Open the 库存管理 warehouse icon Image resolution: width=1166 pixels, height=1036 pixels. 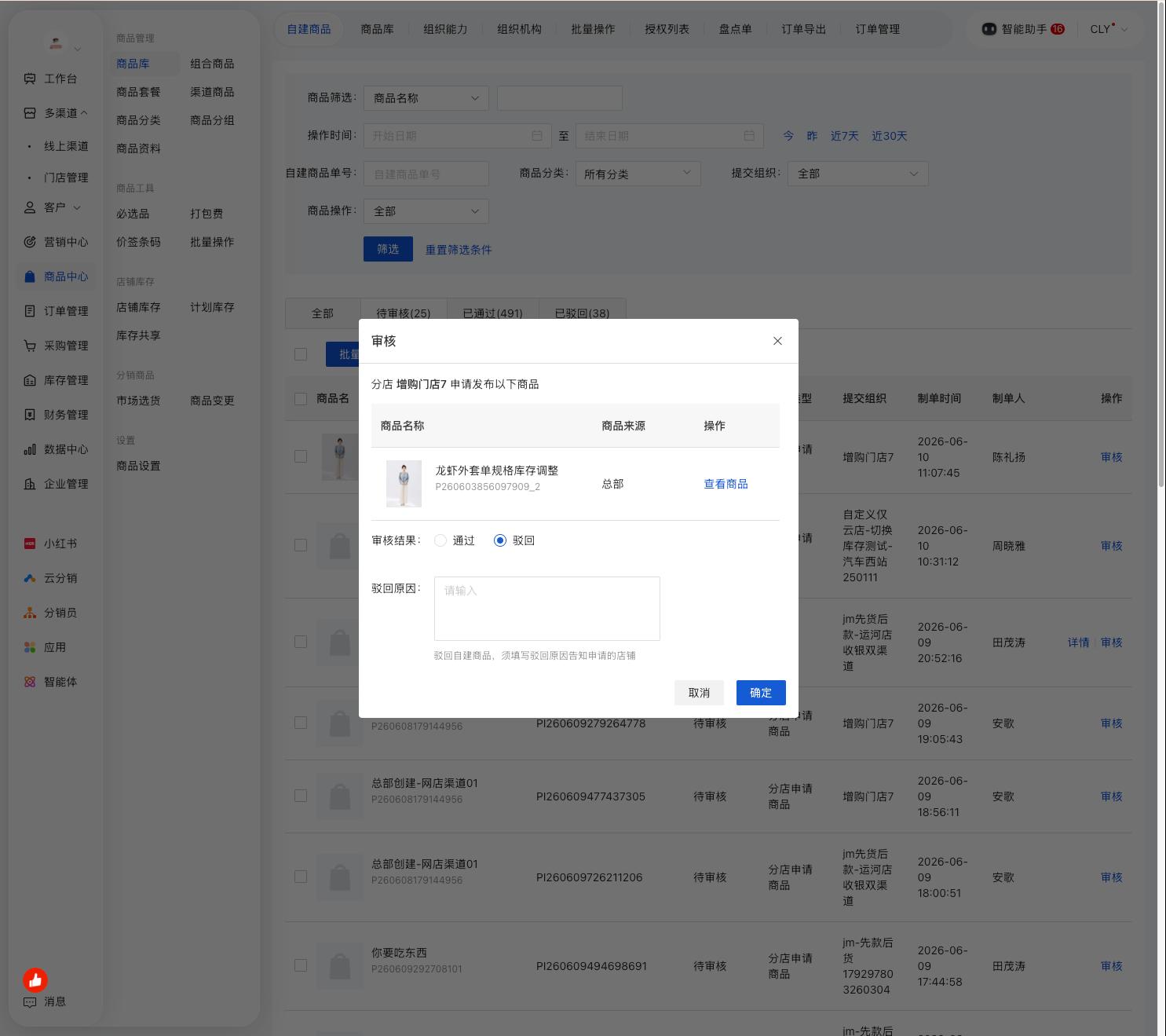(x=30, y=380)
